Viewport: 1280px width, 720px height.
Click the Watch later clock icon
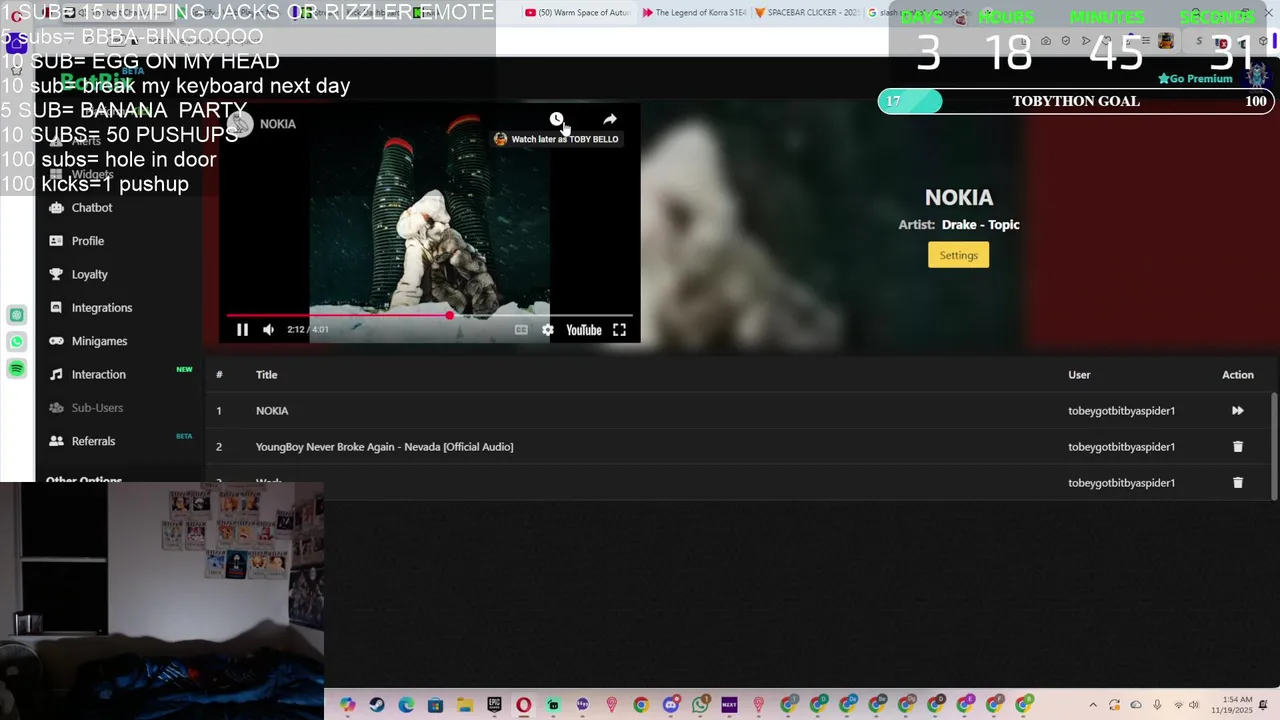click(x=556, y=119)
